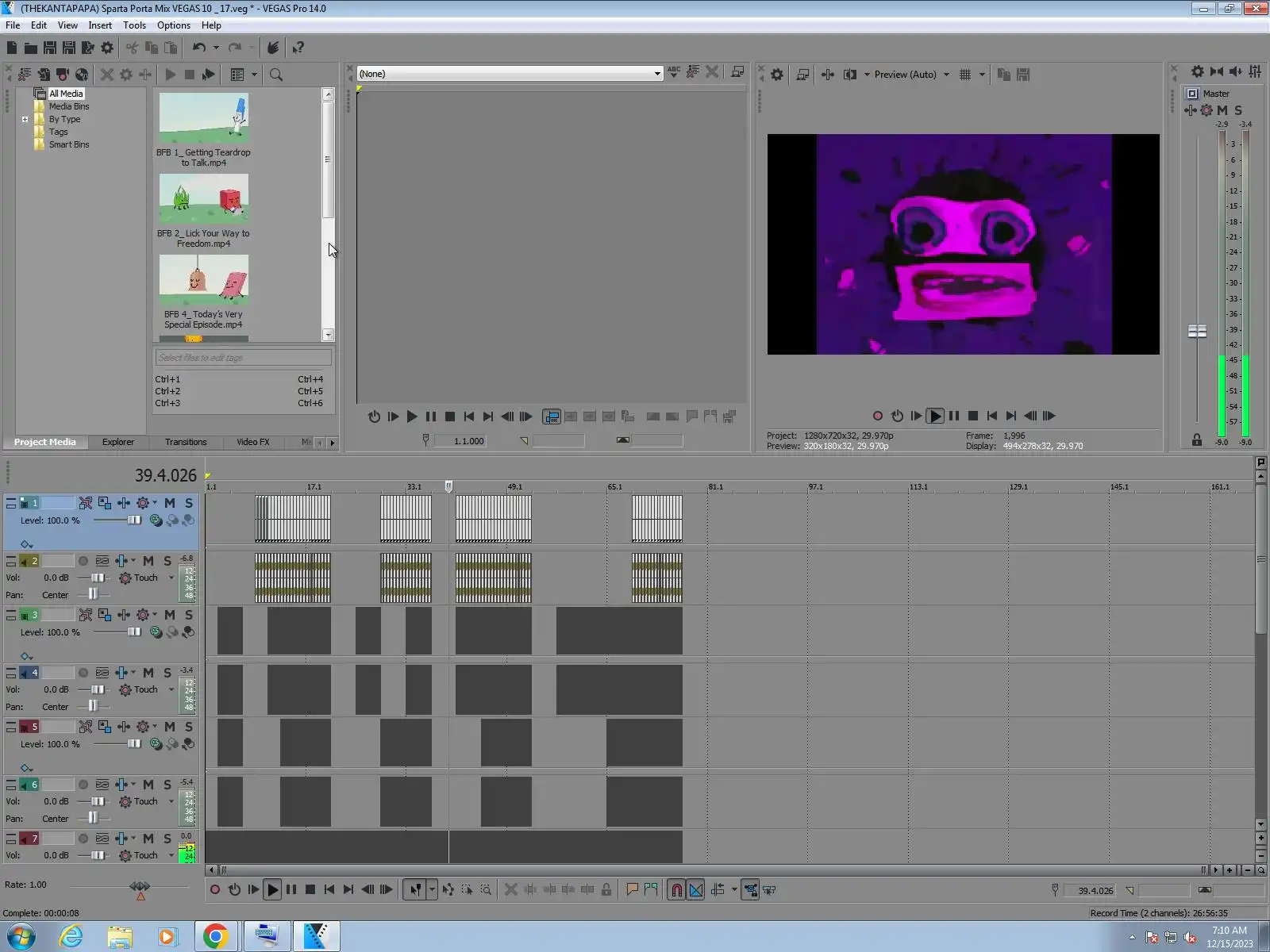The width and height of the screenshot is (1270, 952).
Task: Start preview of selected Project Media file
Action: coord(171,75)
